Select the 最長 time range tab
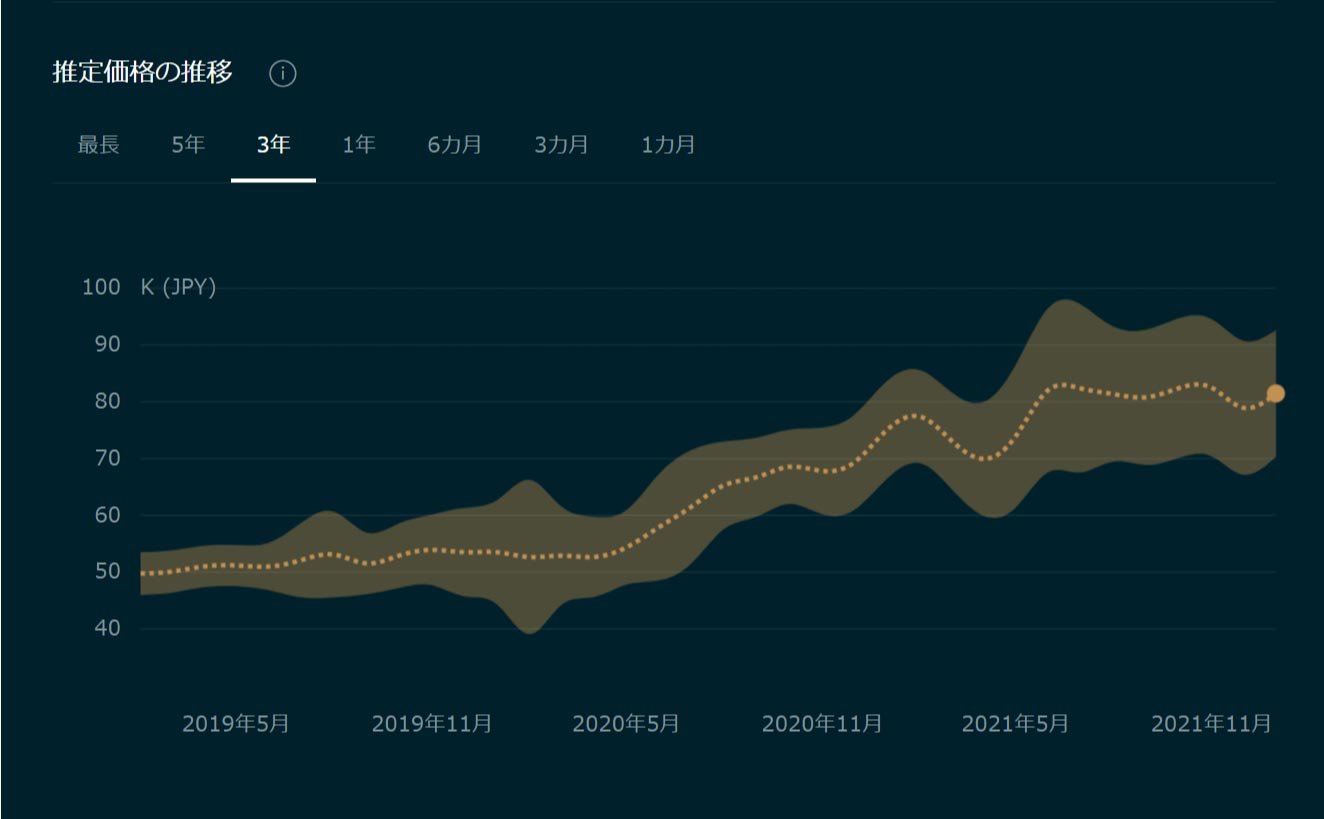 click(x=98, y=145)
